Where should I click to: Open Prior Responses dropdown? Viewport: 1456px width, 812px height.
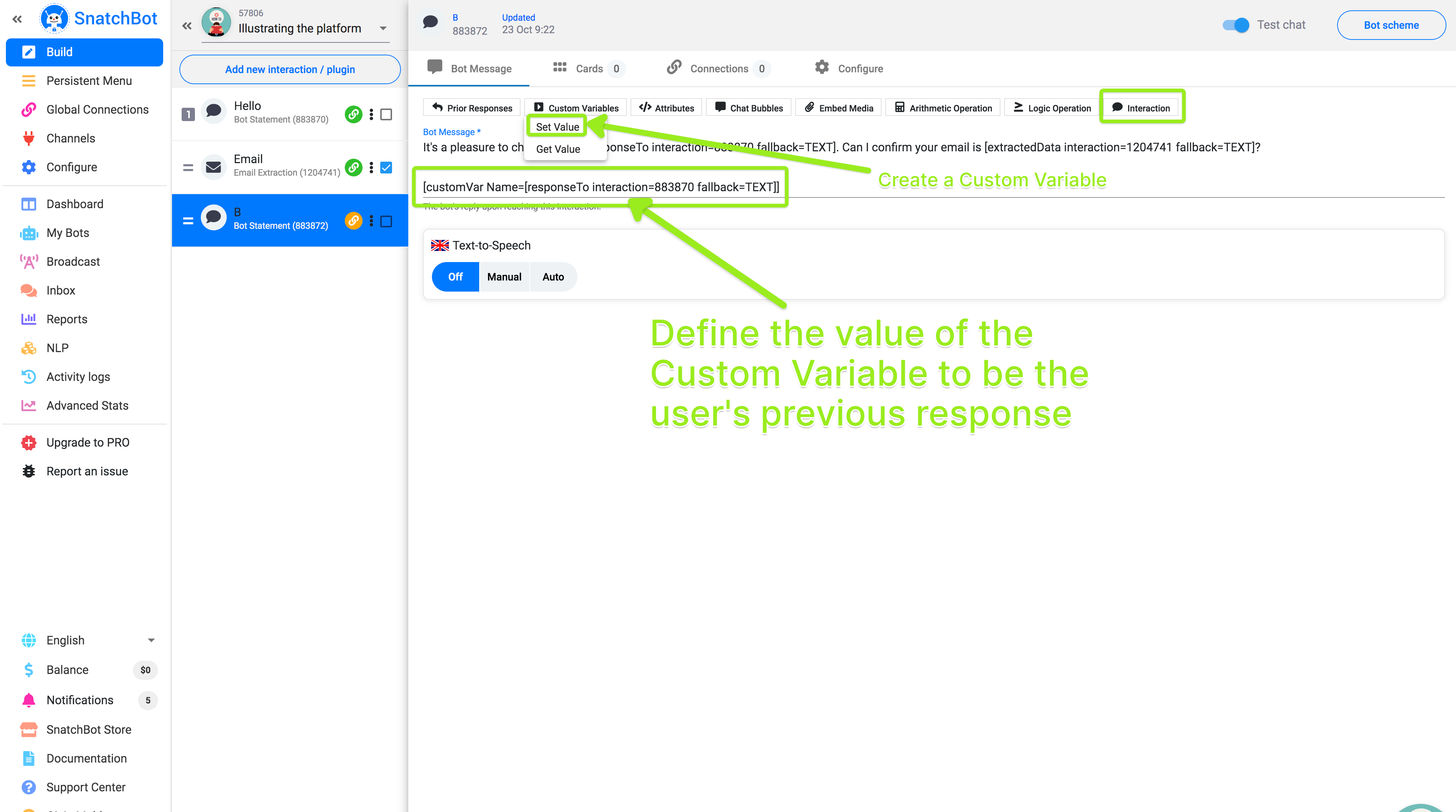click(x=472, y=108)
